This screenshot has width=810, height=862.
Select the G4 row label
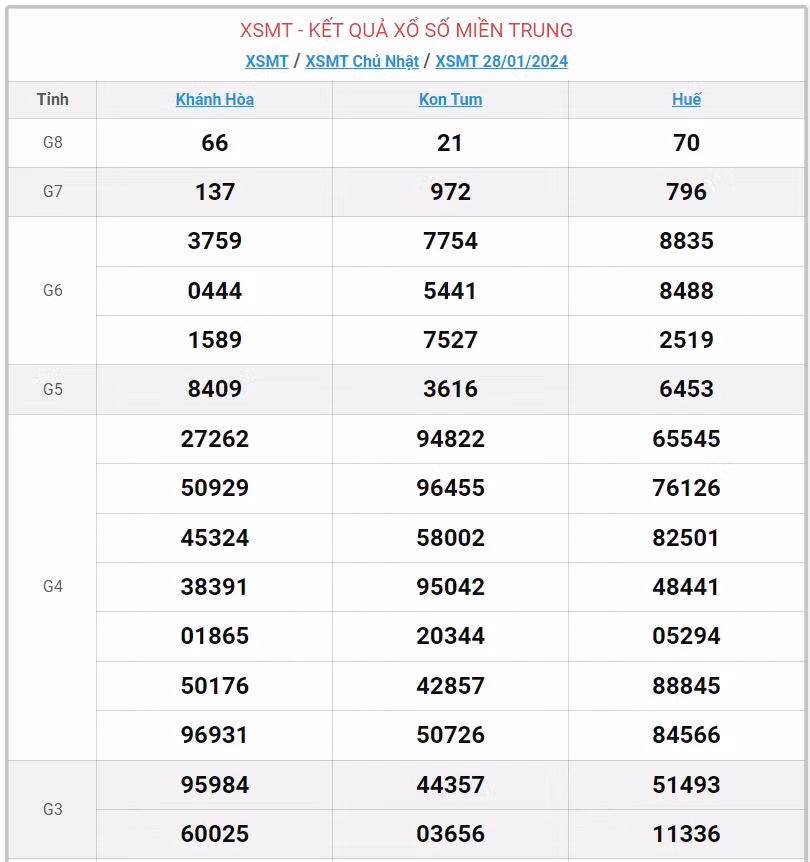53,586
